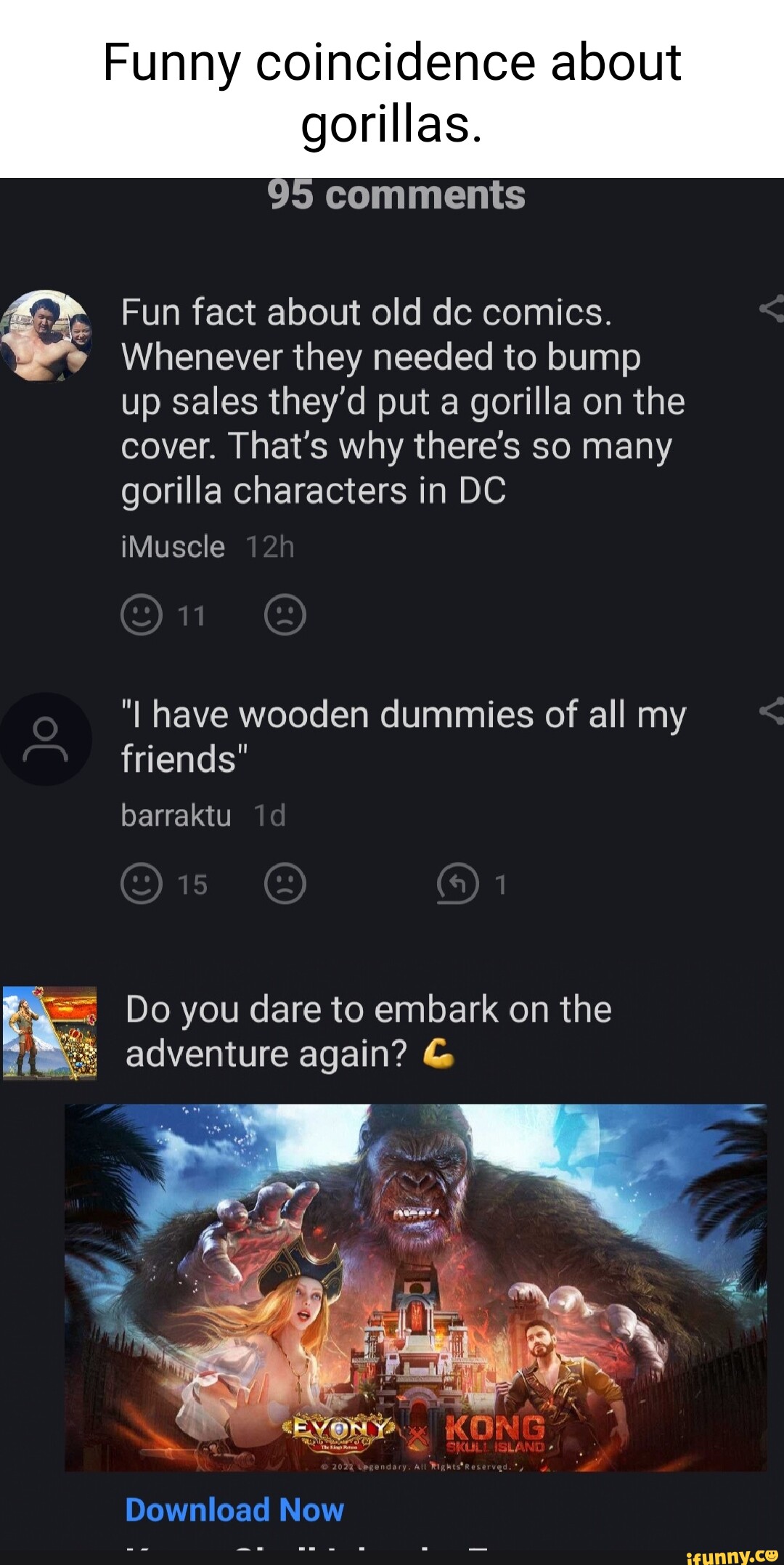Open iMuscle's username link
Screen dimensions: 784x1565
point(173,547)
